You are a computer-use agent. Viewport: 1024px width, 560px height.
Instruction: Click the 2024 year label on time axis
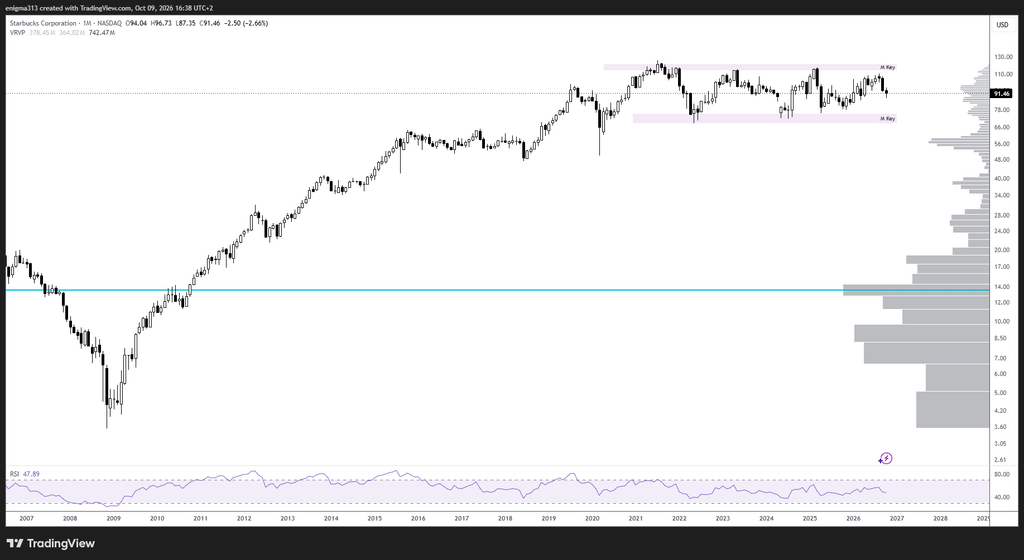767,519
